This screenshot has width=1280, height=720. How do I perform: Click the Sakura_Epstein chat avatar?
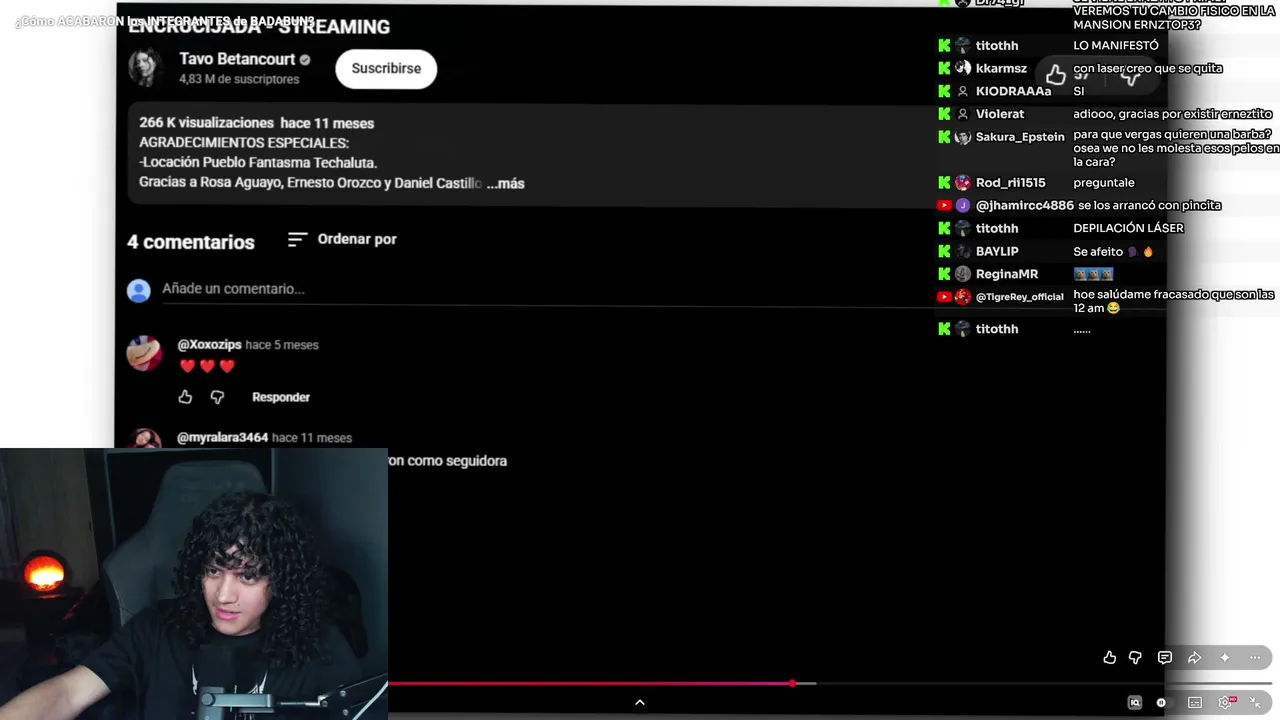click(963, 137)
